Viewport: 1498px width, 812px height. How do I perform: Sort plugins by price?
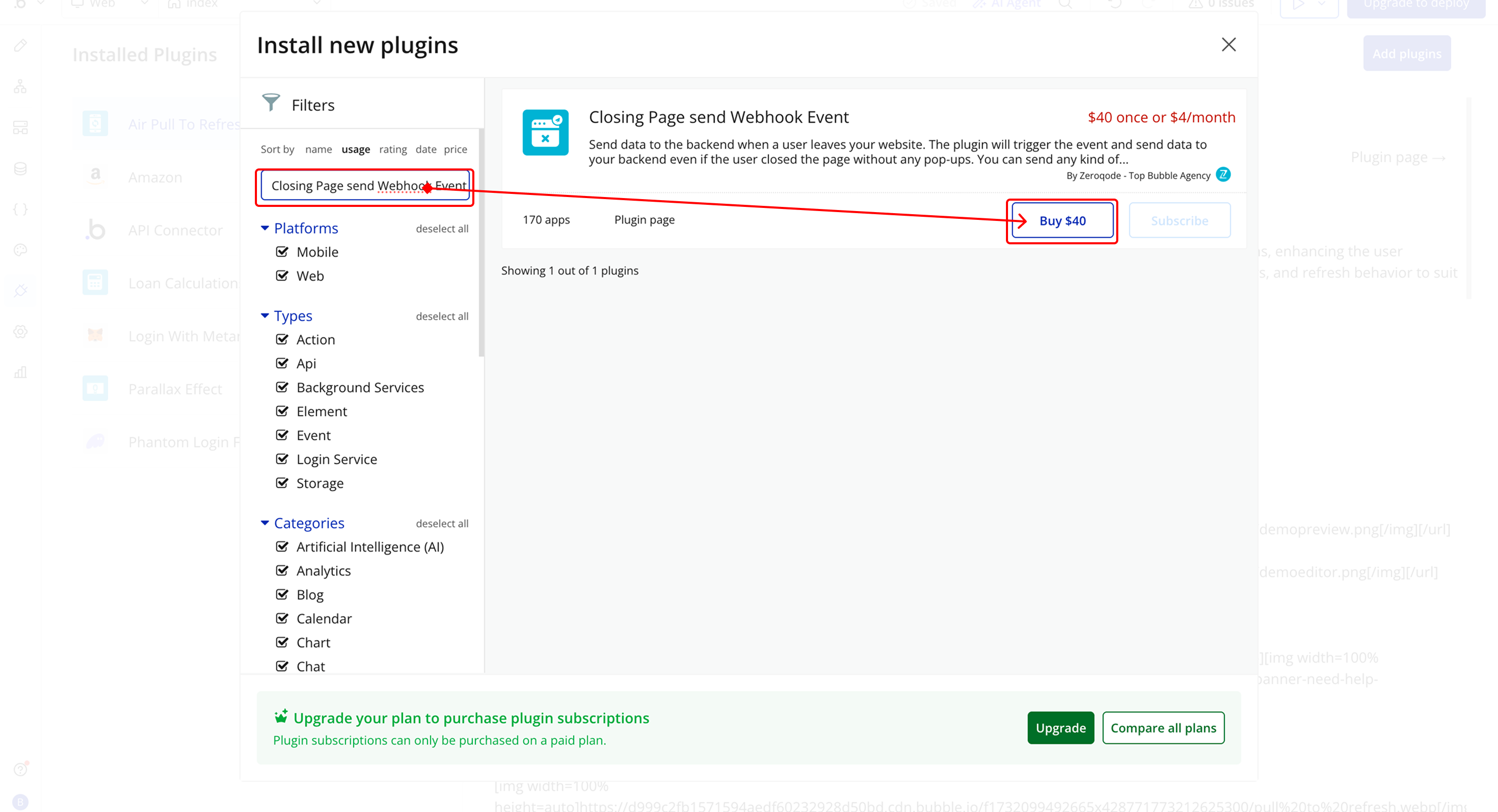click(x=455, y=149)
